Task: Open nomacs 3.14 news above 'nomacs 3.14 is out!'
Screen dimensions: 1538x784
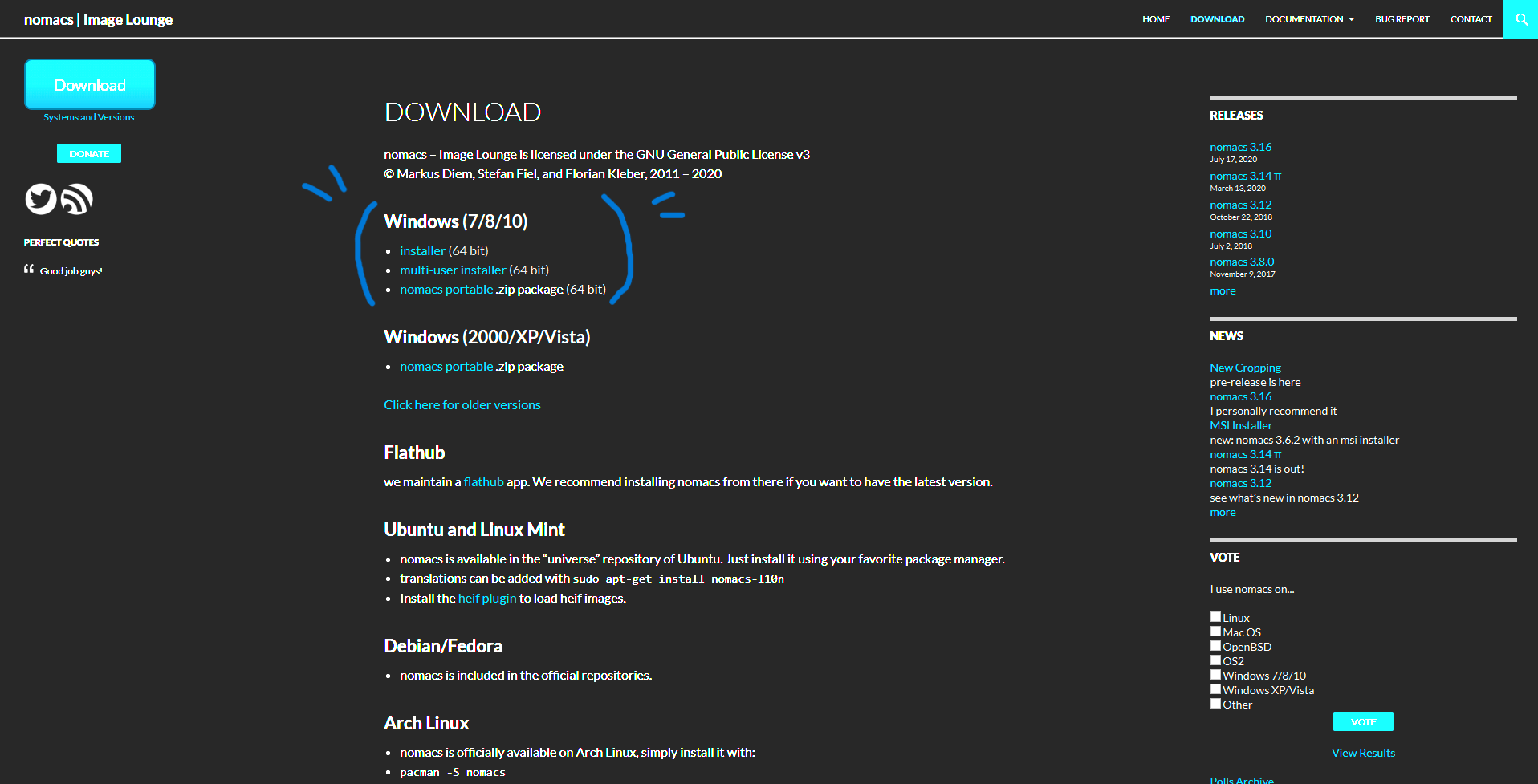Action: [1245, 454]
